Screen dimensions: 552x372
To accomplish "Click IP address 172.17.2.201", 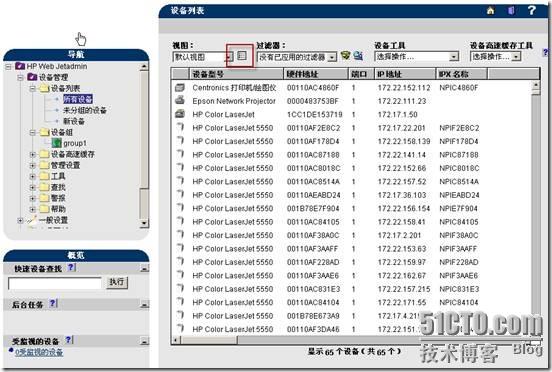I will click(399, 235).
